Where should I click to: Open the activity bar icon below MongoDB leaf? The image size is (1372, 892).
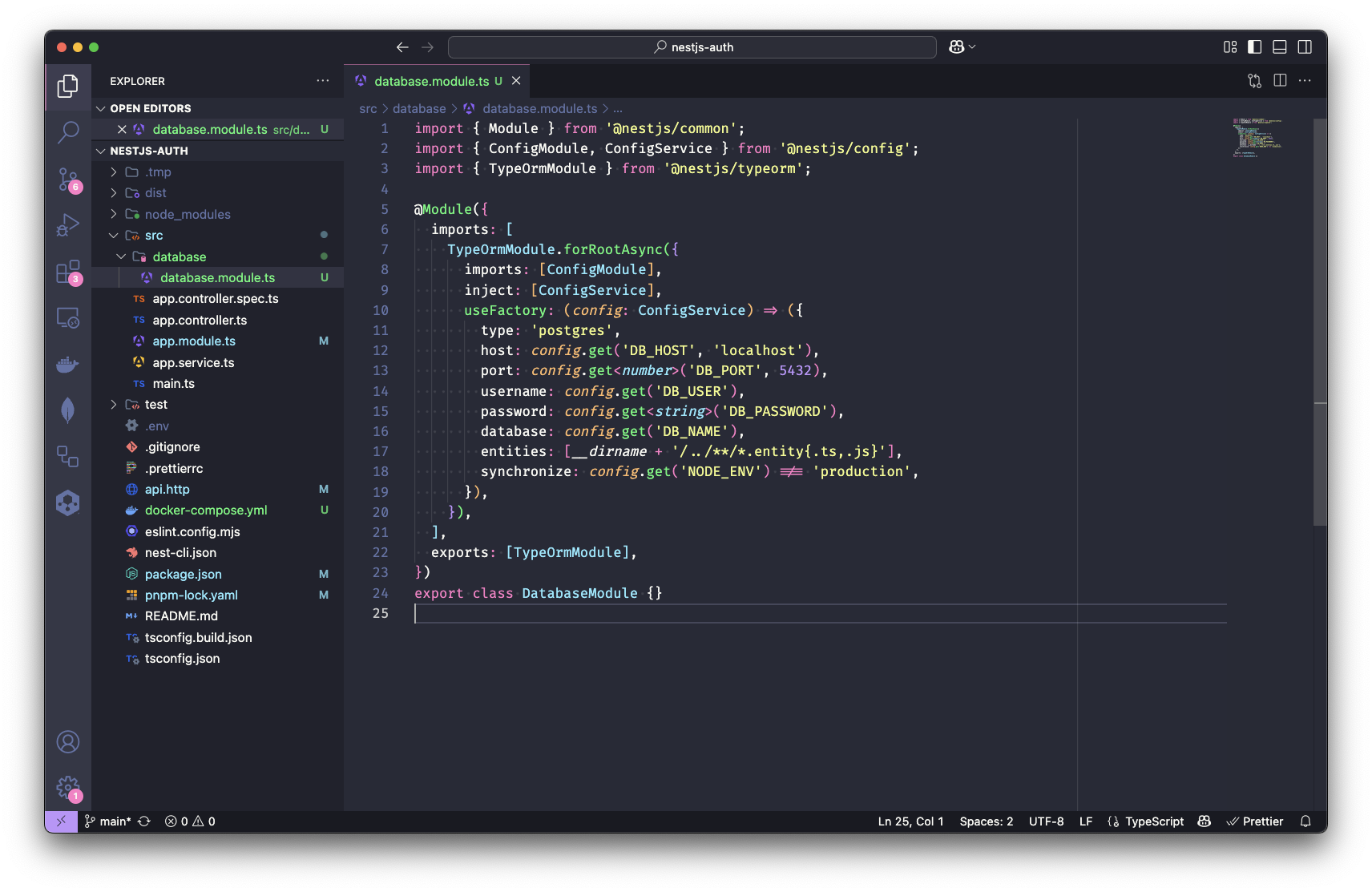[x=68, y=457]
